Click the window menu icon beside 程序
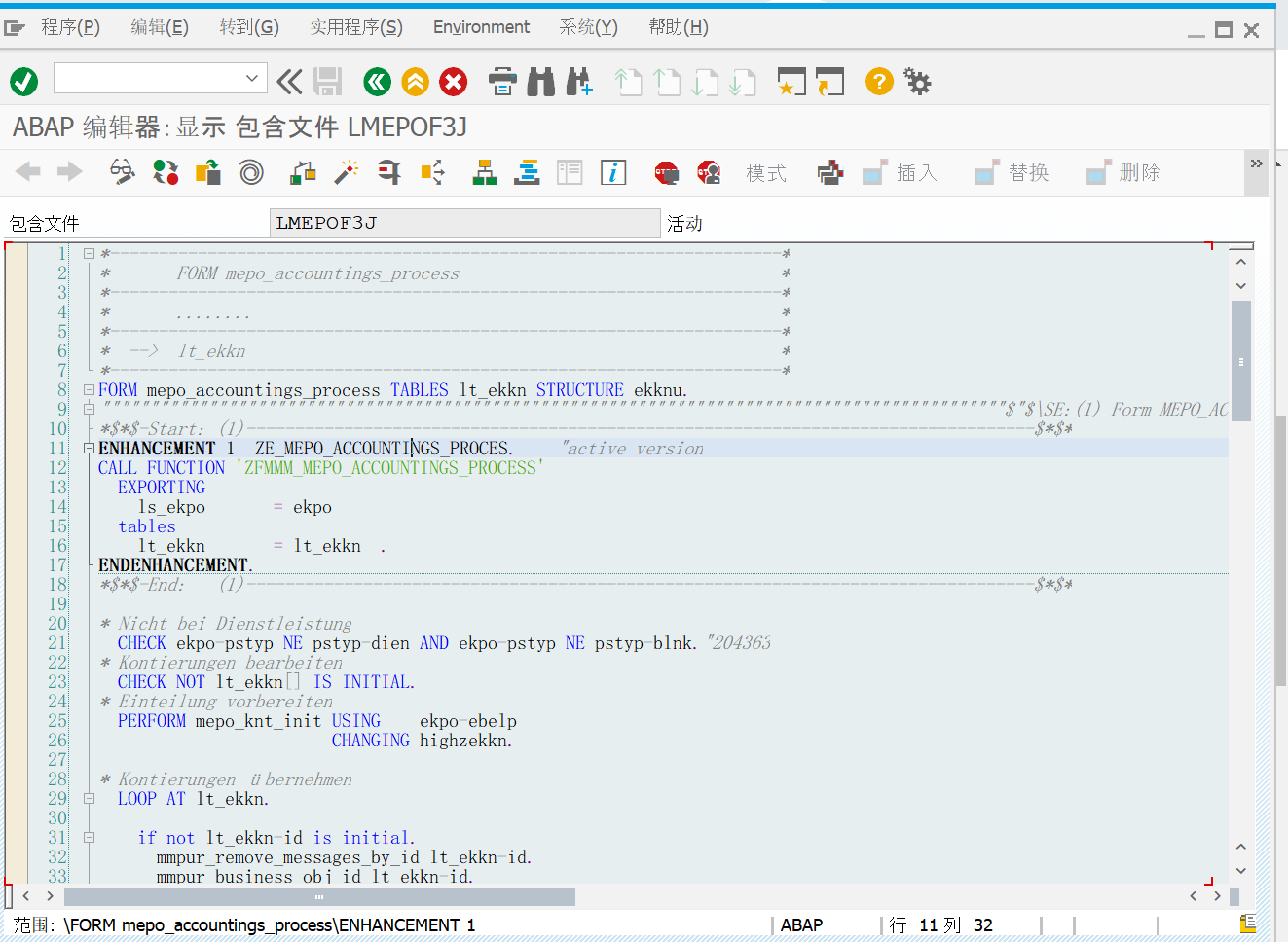Screen dimensions: 1288x942 click(x=14, y=28)
